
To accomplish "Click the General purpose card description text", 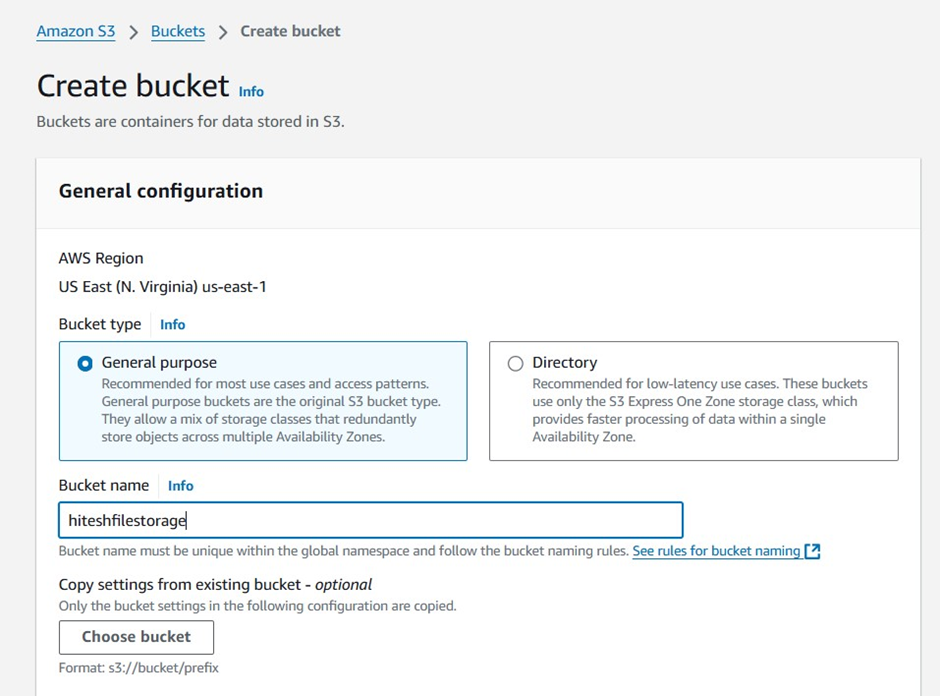I will (x=271, y=410).
